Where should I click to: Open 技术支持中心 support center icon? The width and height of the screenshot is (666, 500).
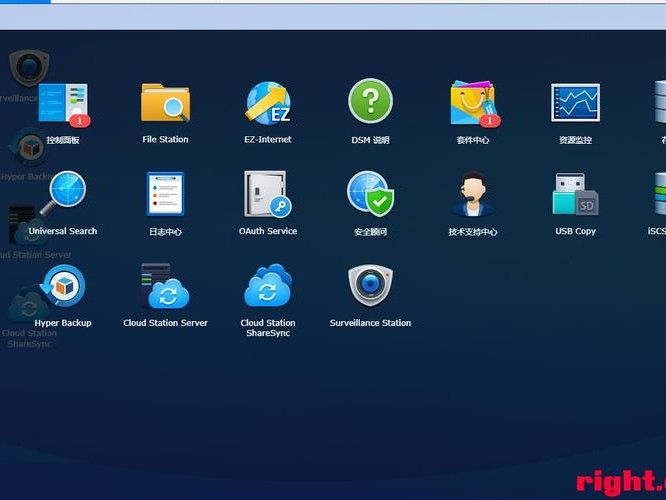click(473, 194)
